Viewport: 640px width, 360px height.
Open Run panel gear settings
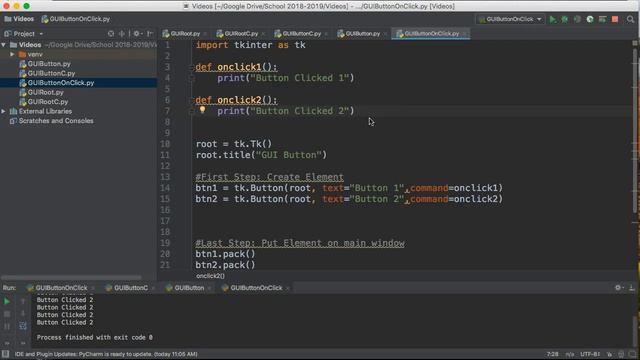point(618,288)
